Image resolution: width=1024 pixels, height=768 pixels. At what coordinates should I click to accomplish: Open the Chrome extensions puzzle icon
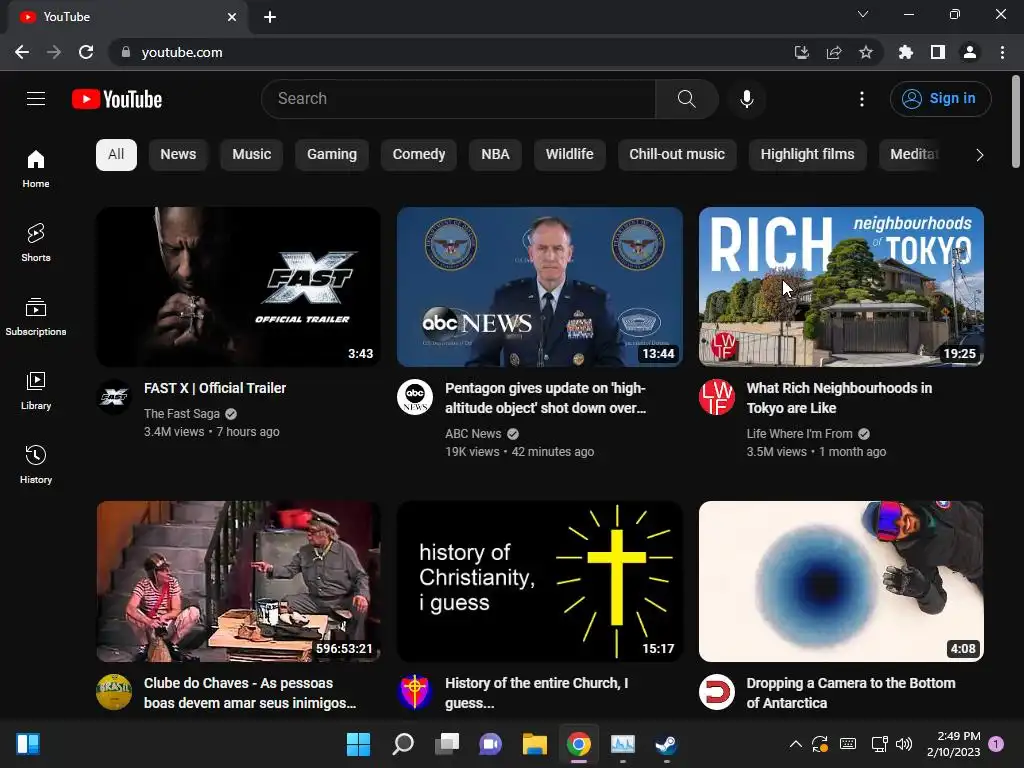(905, 52)
